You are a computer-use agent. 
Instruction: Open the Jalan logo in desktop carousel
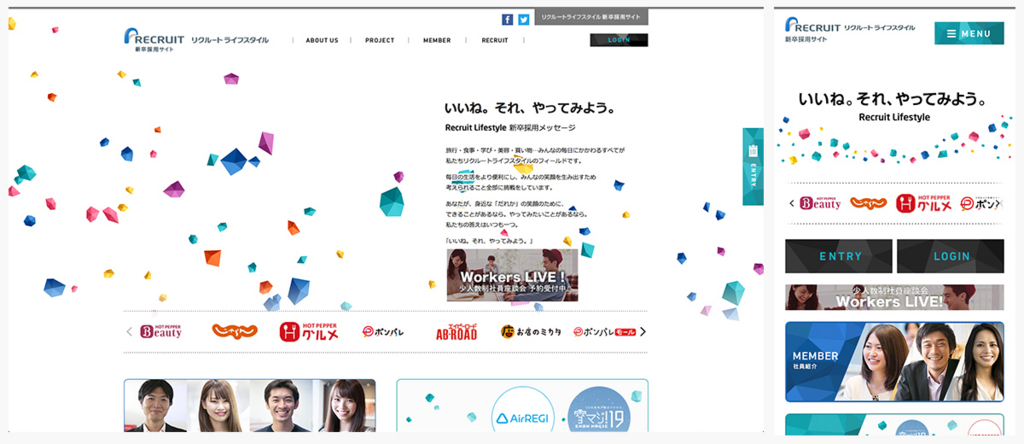coord(234,331)
